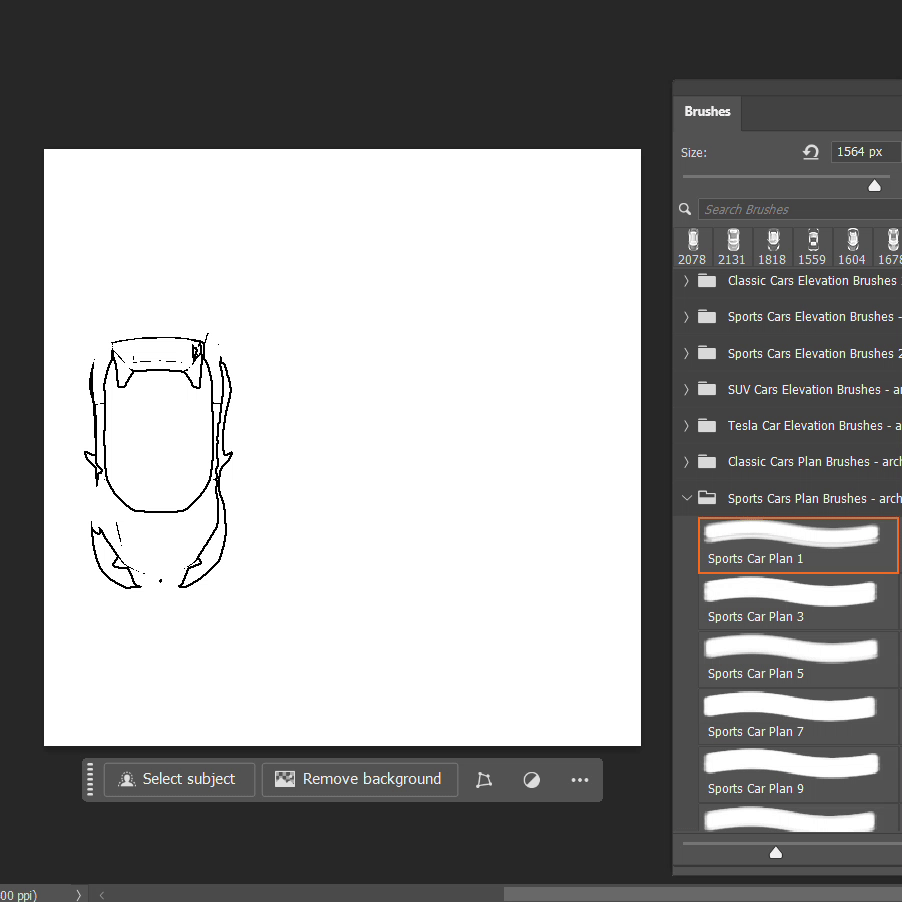The height and width of the screenshot is (902, 902).
Task: Click the search magnifier icon in Brushes
Action: coord(685,210)
